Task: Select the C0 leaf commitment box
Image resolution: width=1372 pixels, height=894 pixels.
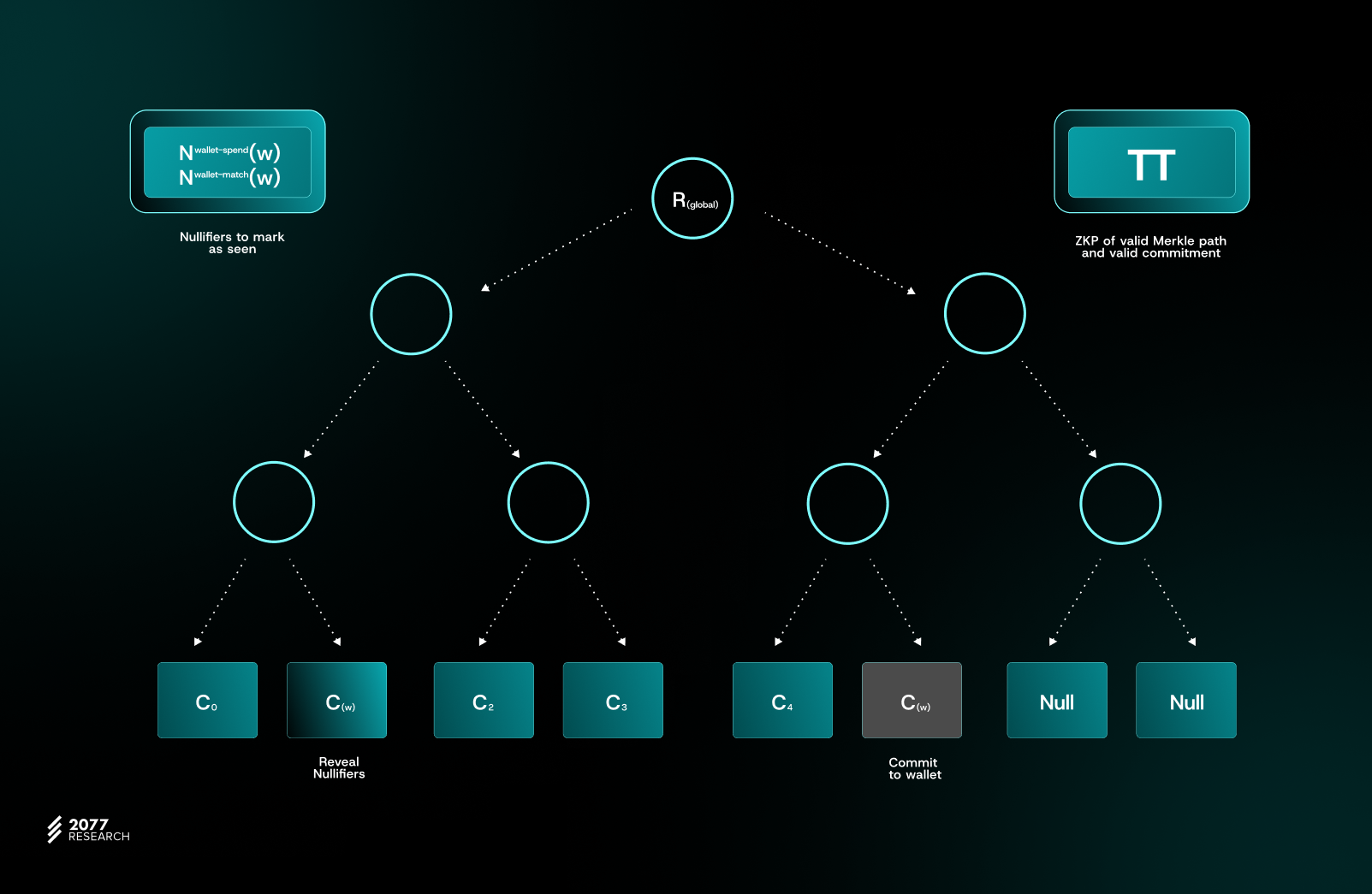Action: tap(207, 700)
